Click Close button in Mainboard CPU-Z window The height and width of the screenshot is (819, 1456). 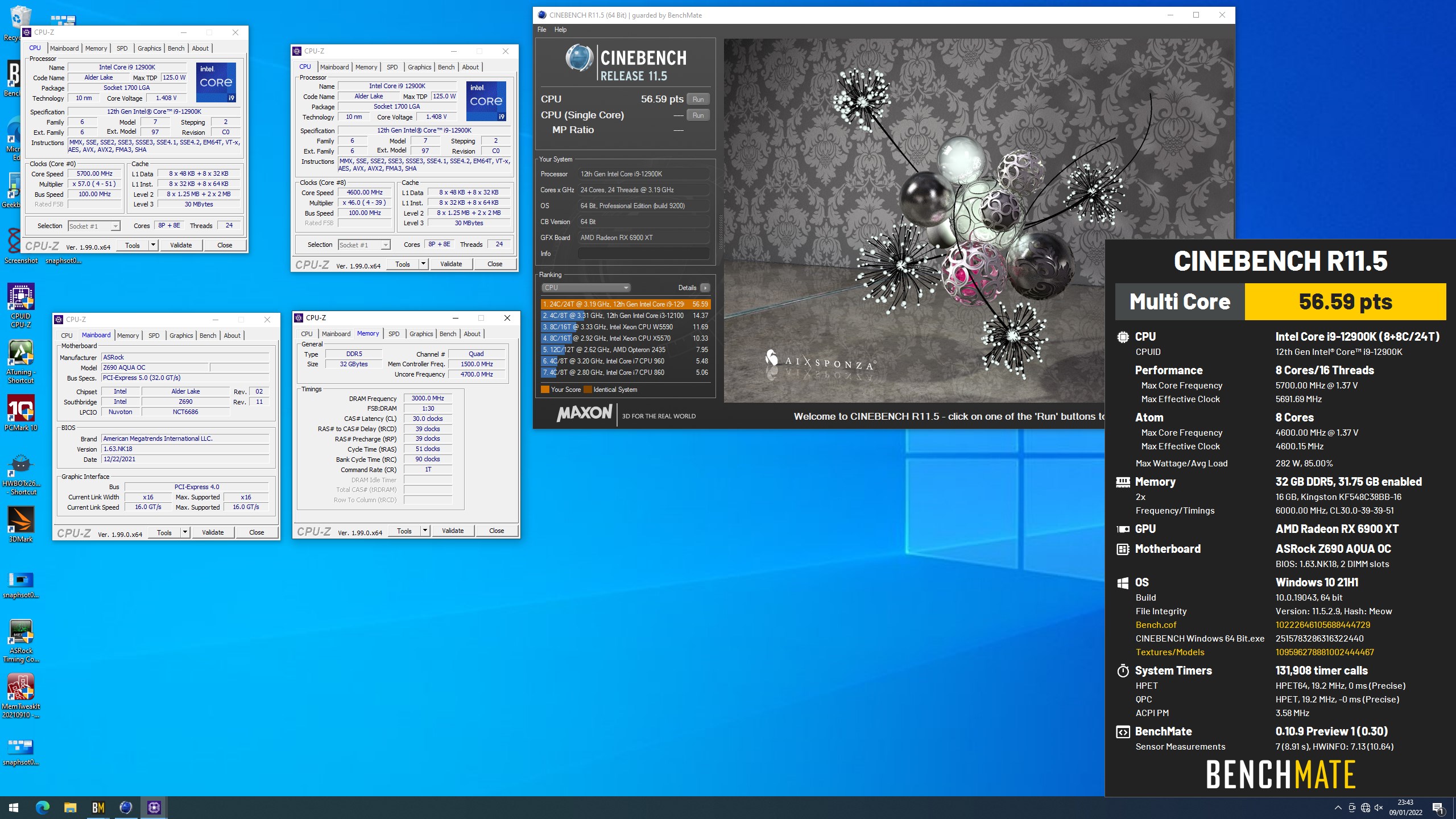[257, 532]
